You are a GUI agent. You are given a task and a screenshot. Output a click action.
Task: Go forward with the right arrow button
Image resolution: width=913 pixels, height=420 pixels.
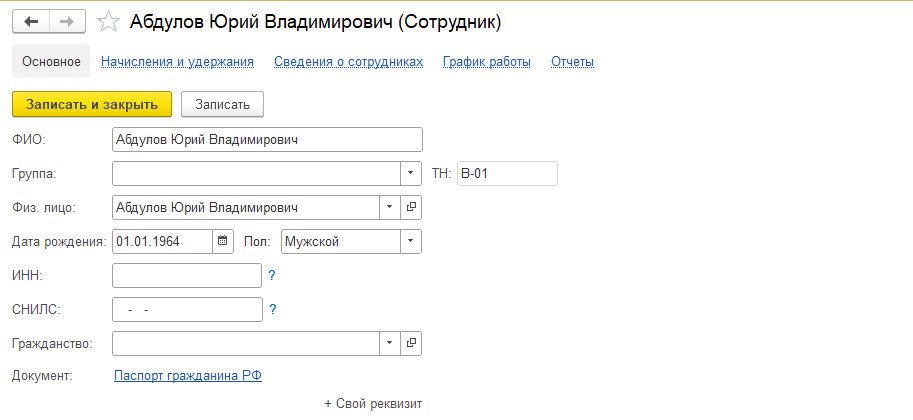(68, 22)
